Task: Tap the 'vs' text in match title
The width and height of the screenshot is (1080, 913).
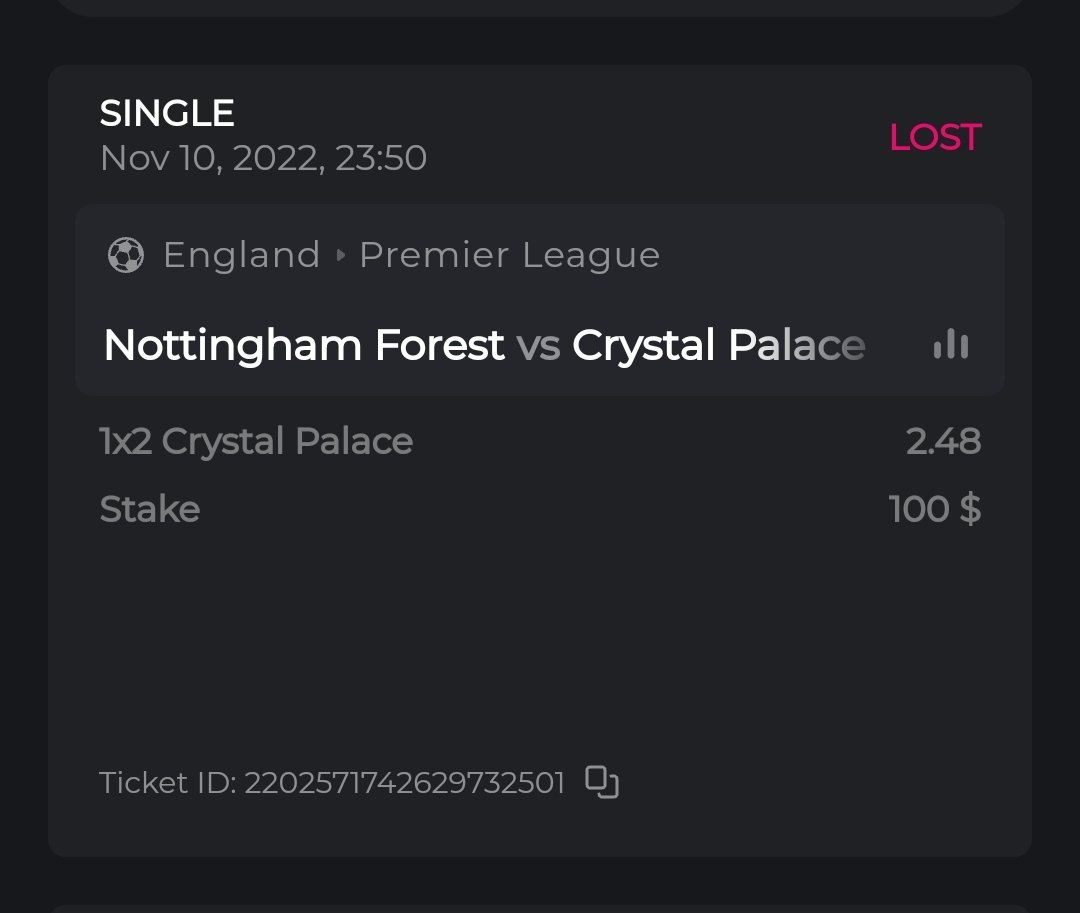Action: 538,346
